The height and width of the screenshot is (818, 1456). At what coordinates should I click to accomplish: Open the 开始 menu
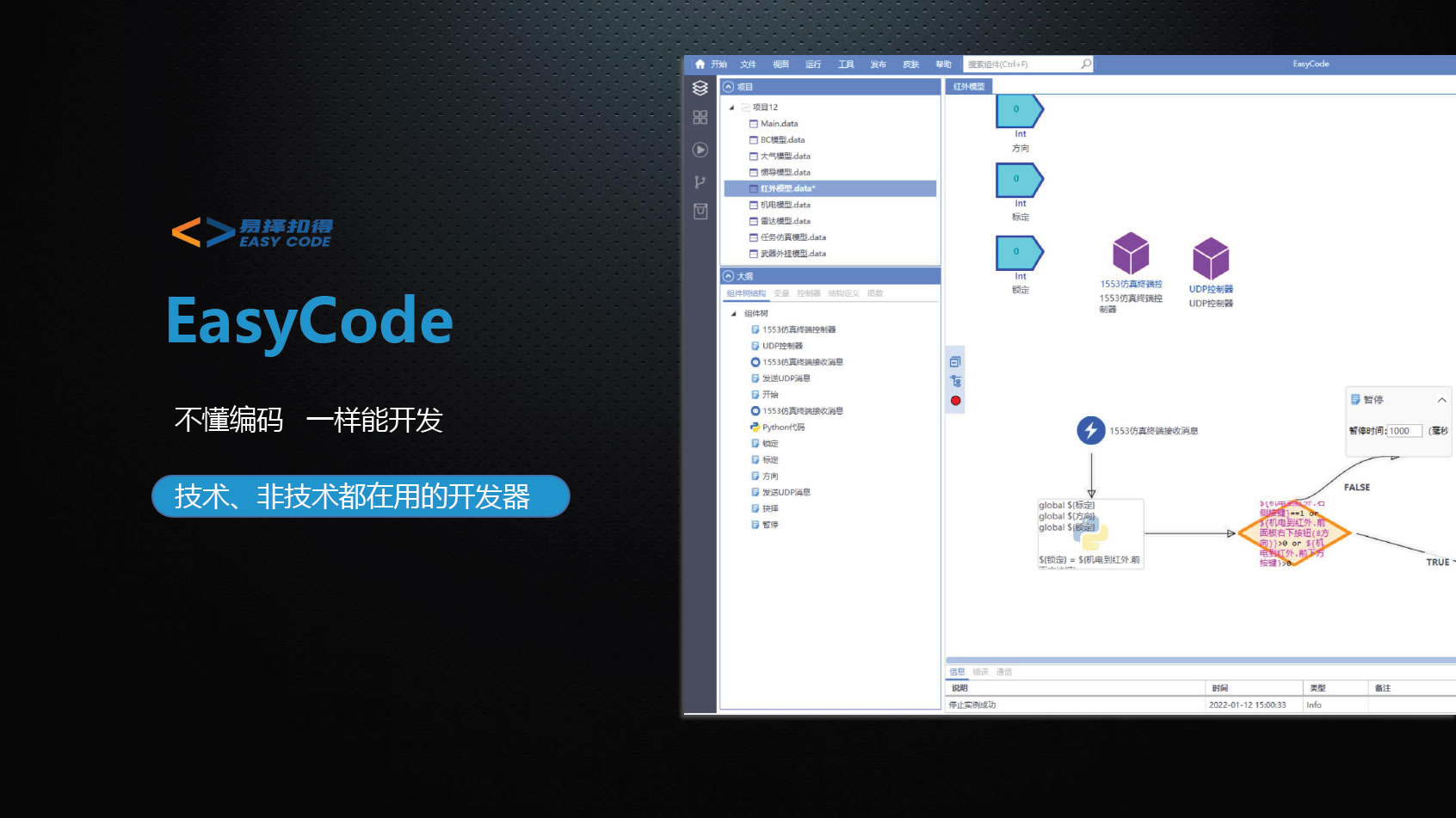point(719,65)
